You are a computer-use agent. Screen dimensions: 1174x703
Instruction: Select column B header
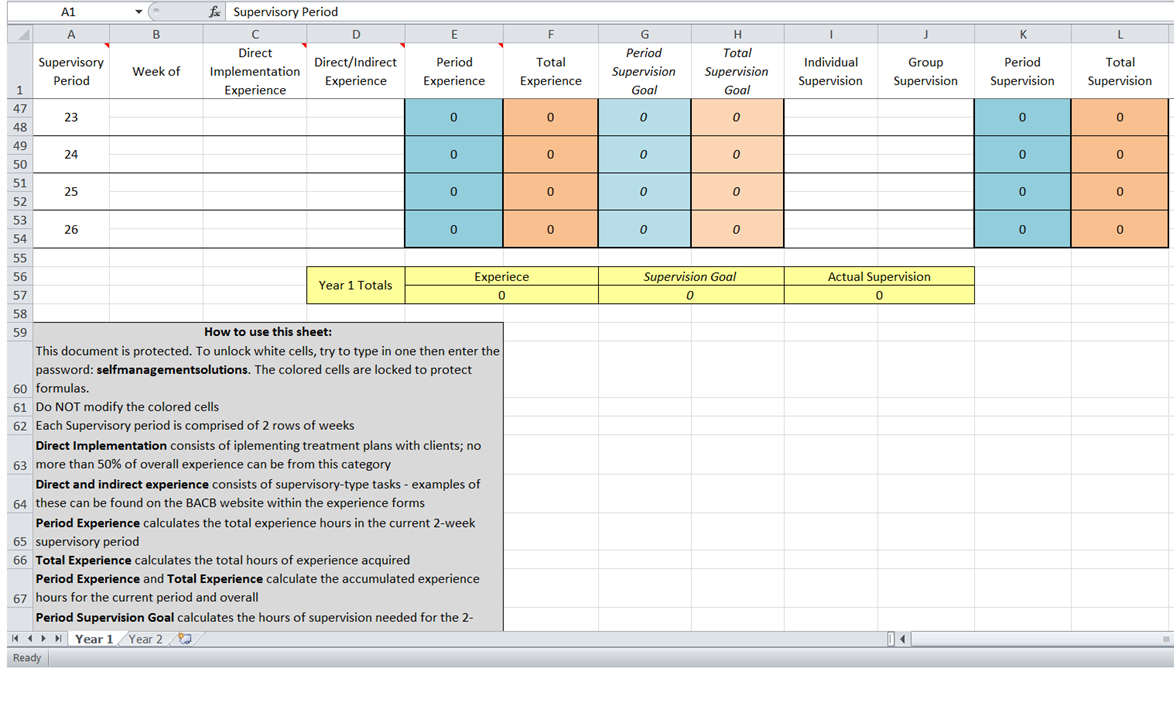pos(156,34)
